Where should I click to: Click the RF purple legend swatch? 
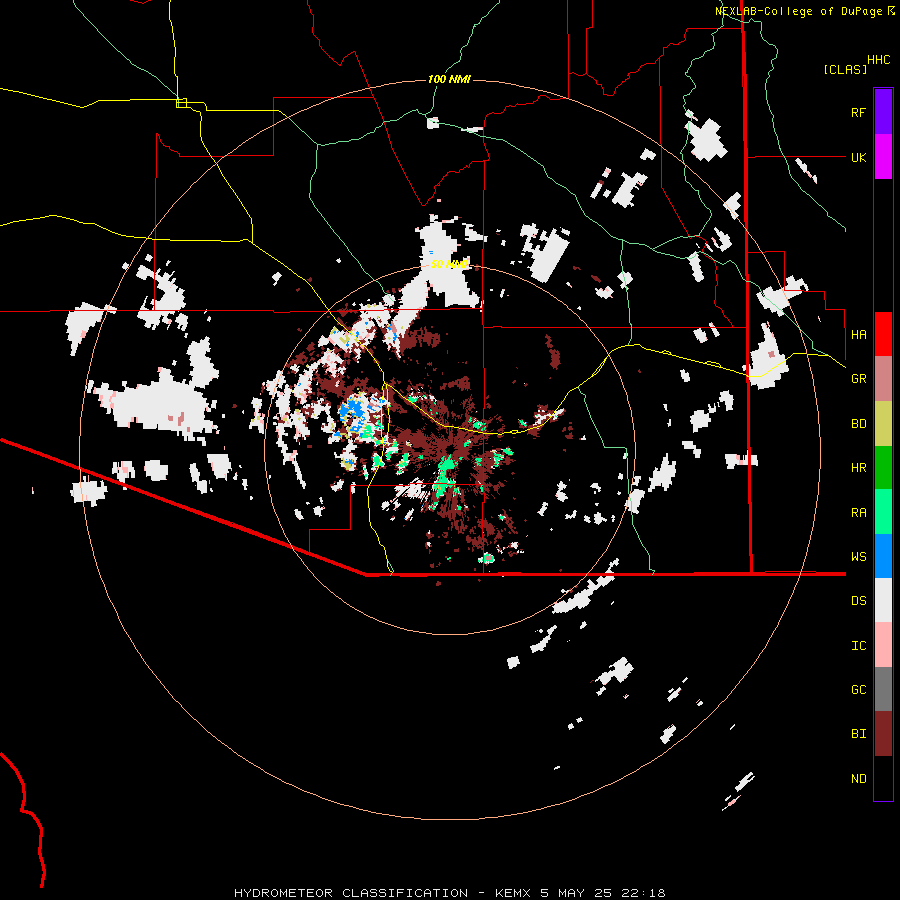pos(883,112)
